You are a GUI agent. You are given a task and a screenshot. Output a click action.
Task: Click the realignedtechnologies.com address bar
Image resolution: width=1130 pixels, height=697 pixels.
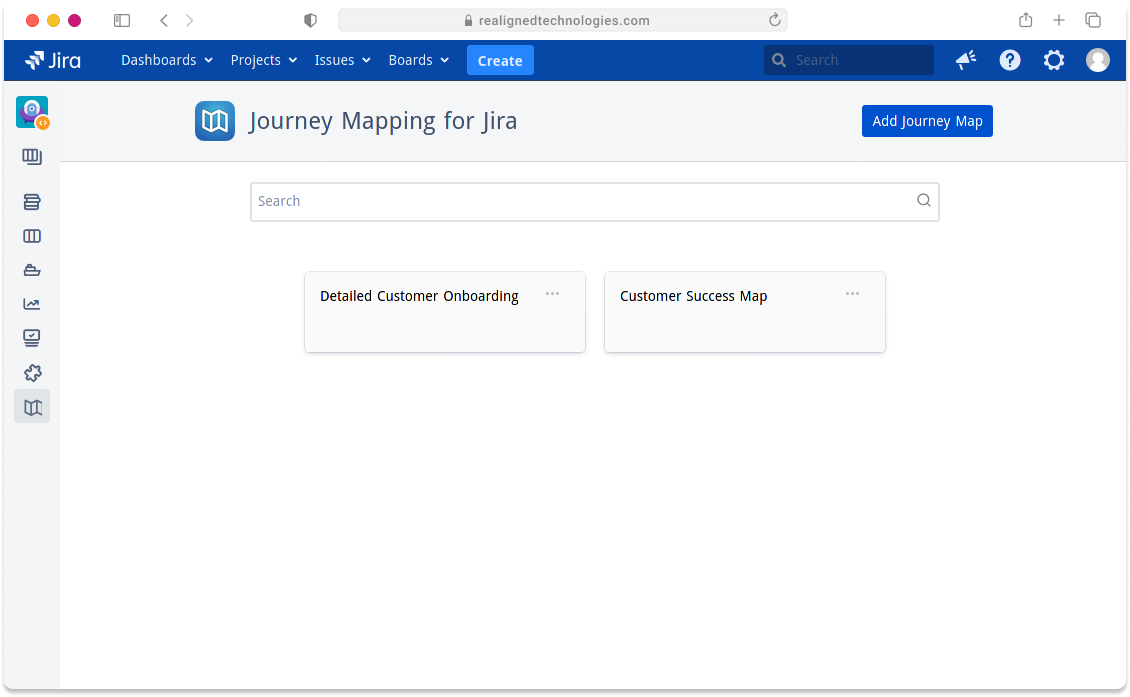click(x=563, y=21)
